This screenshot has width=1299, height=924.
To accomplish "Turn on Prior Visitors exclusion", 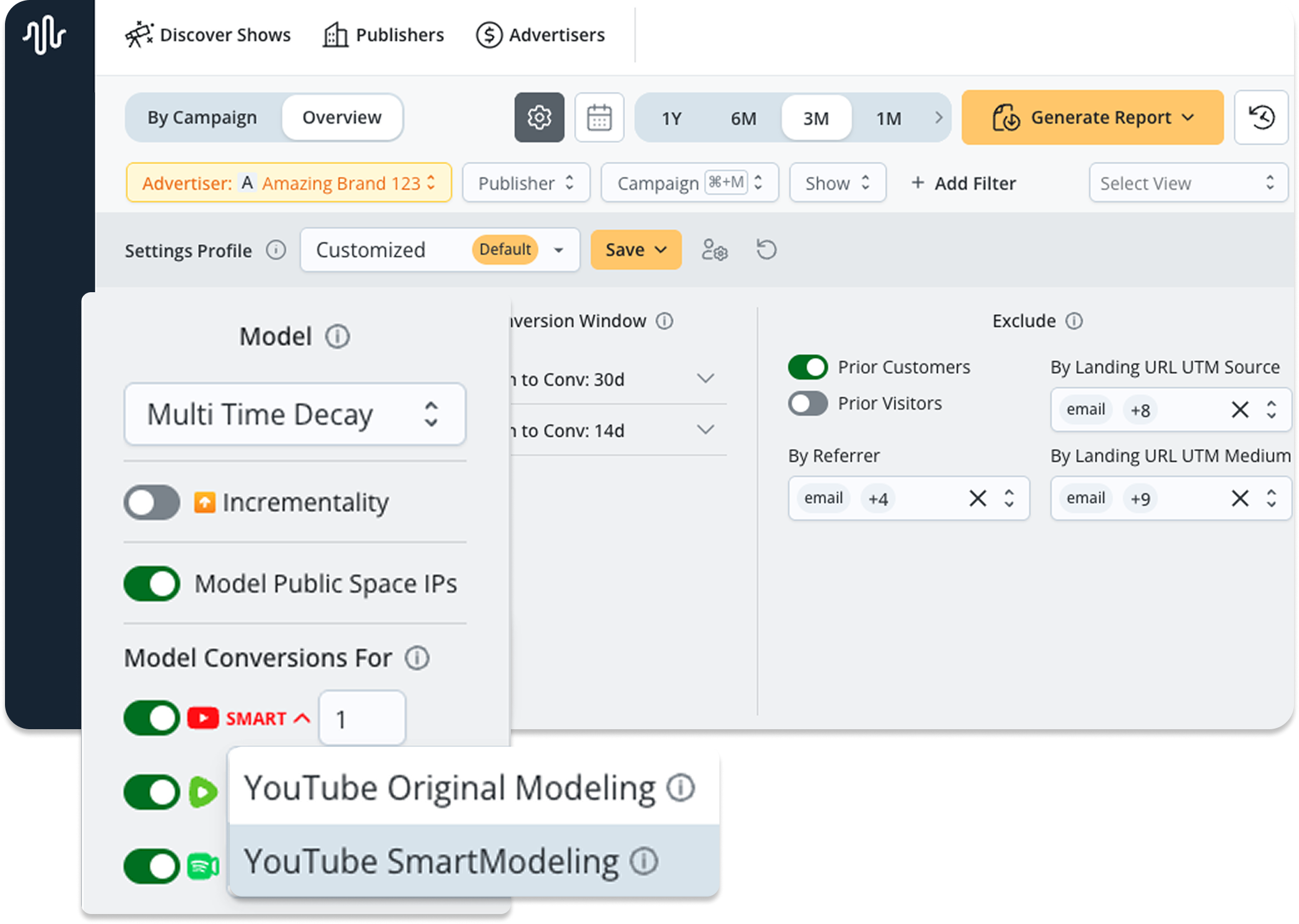I will coord(808,403).
